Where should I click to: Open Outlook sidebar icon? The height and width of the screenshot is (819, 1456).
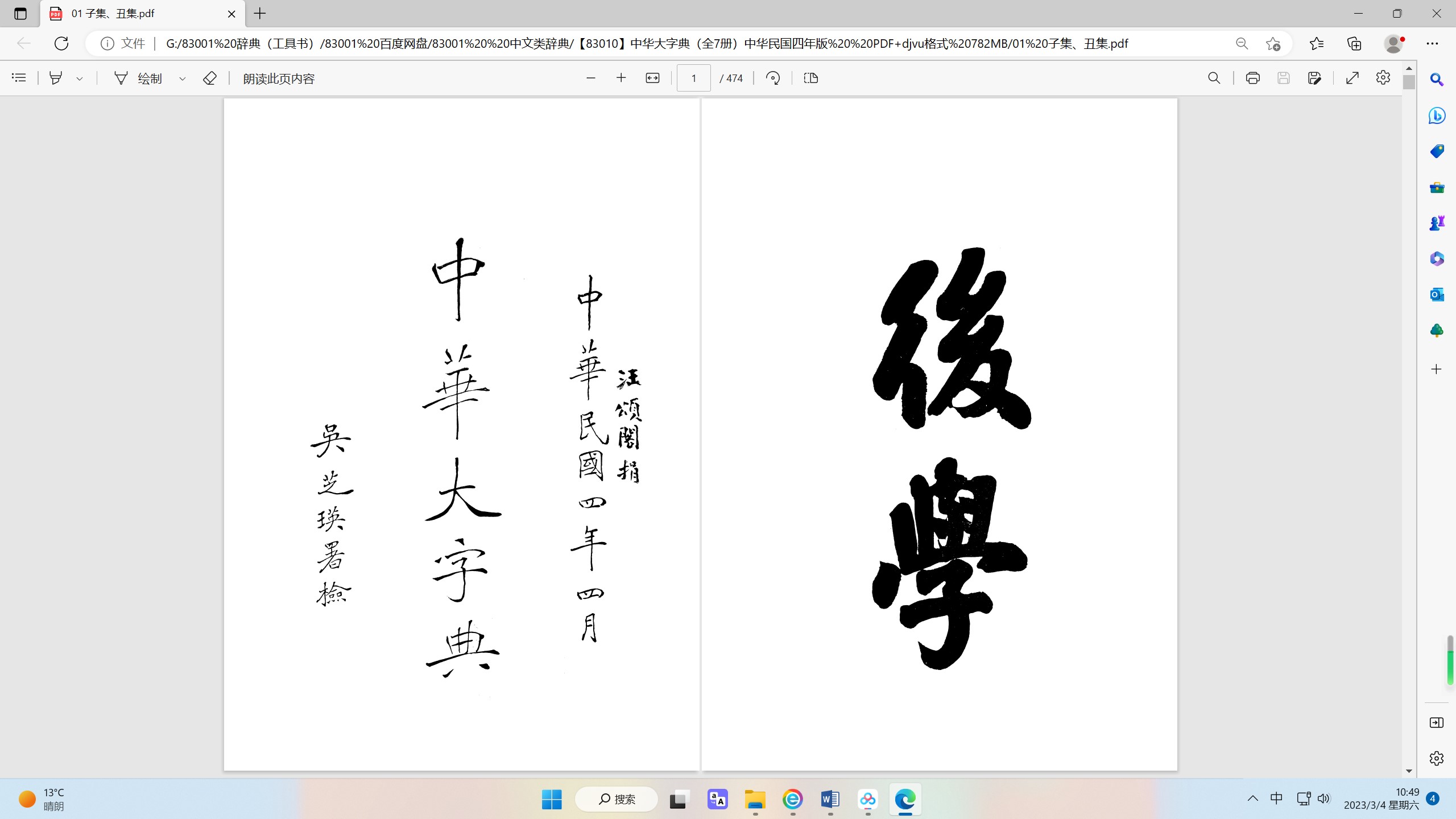[1437, 295]
